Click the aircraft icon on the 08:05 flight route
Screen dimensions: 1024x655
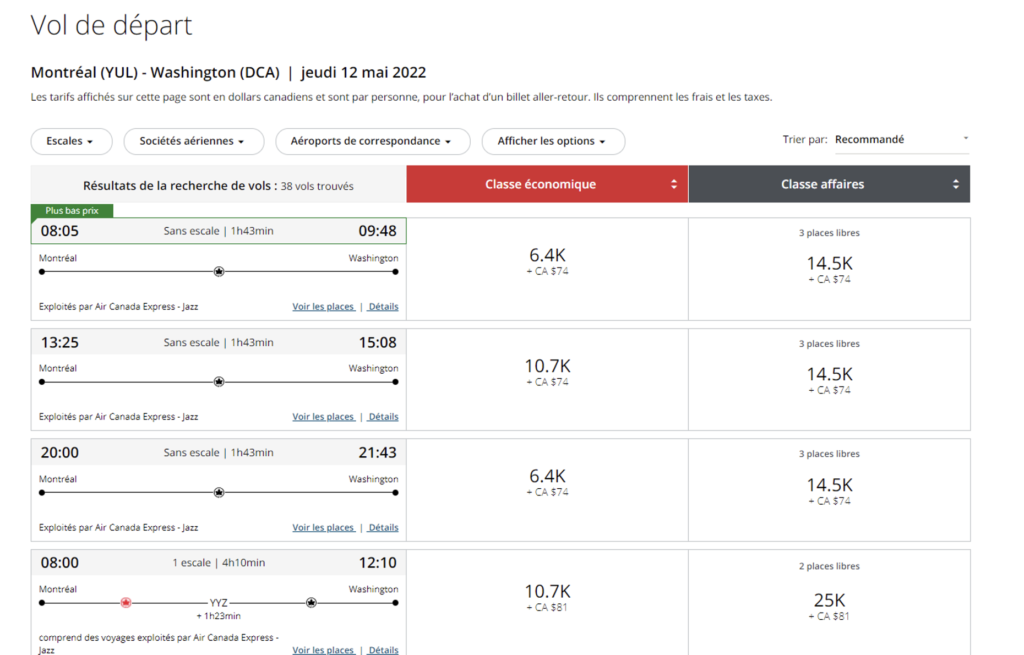coord(219,271)
